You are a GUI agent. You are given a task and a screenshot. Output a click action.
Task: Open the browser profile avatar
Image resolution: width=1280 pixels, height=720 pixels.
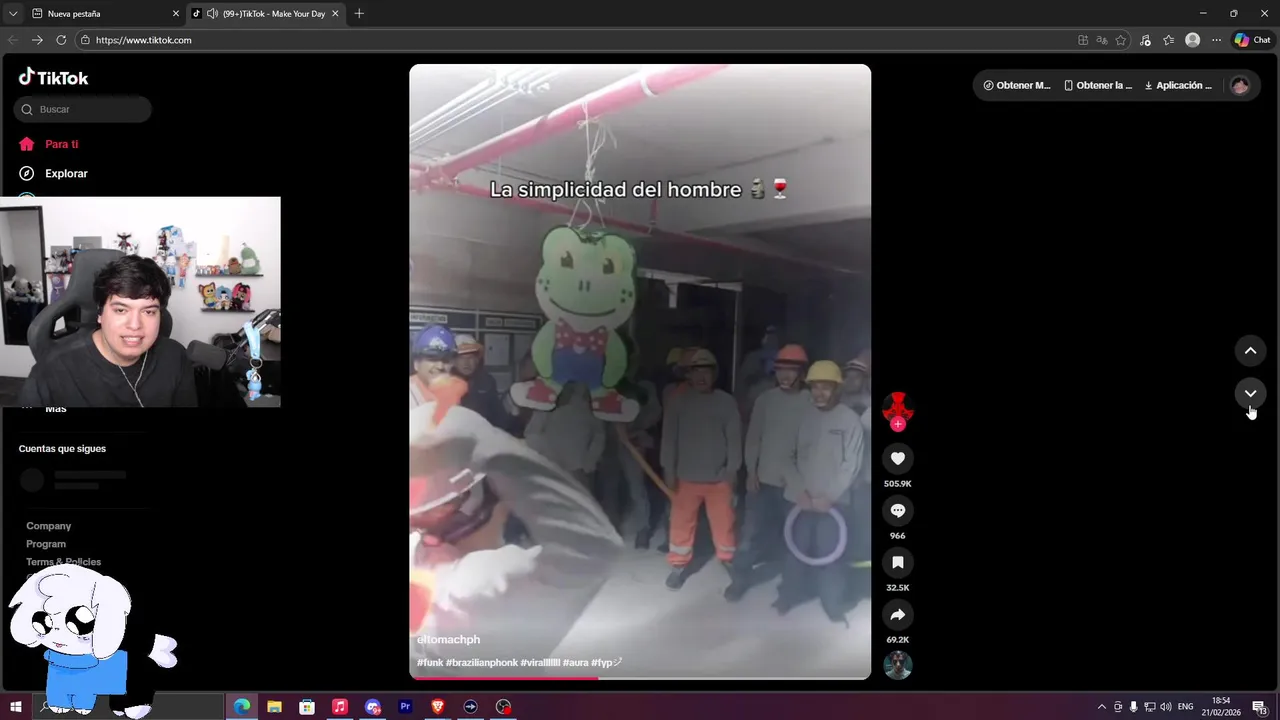(1192, 40)
